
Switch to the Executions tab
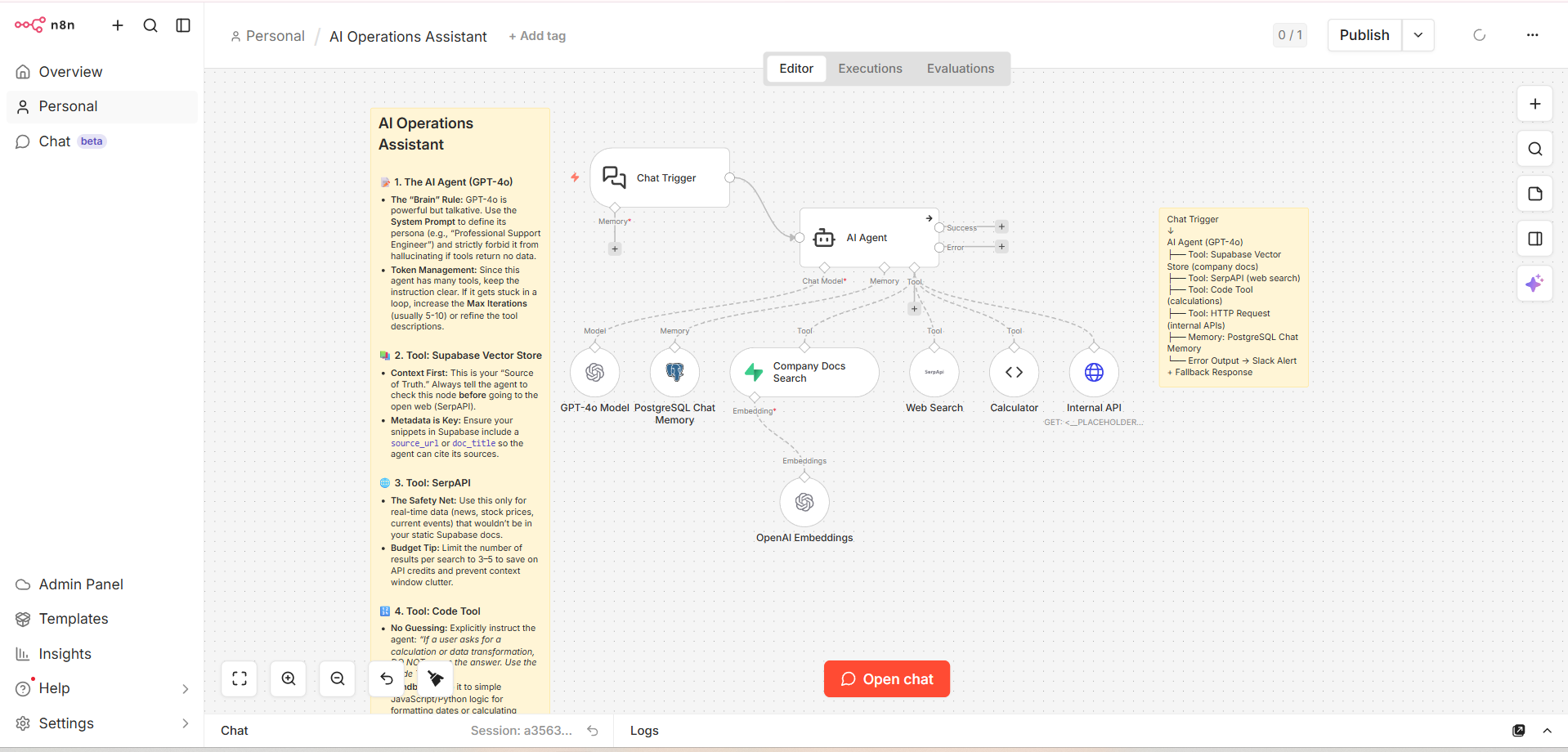[870, 69]
